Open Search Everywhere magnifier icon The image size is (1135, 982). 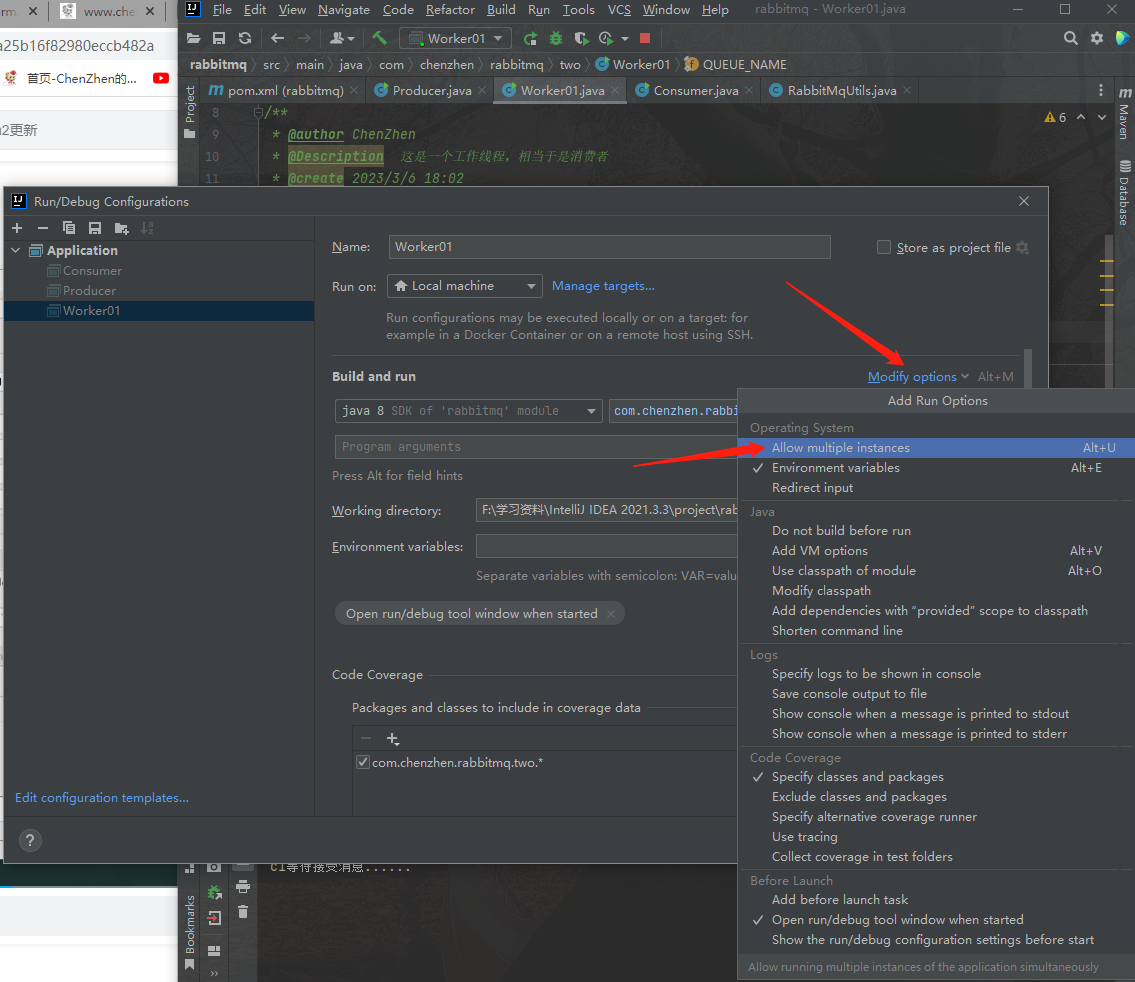click(x=1071, y=38)
